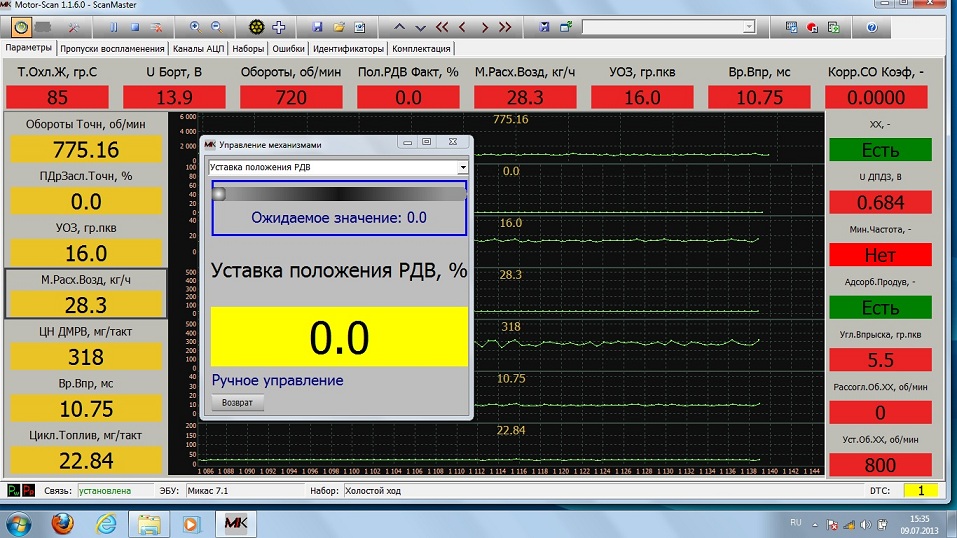Open the Комплектация tab
Screen dimensions: 957x538
421,49
